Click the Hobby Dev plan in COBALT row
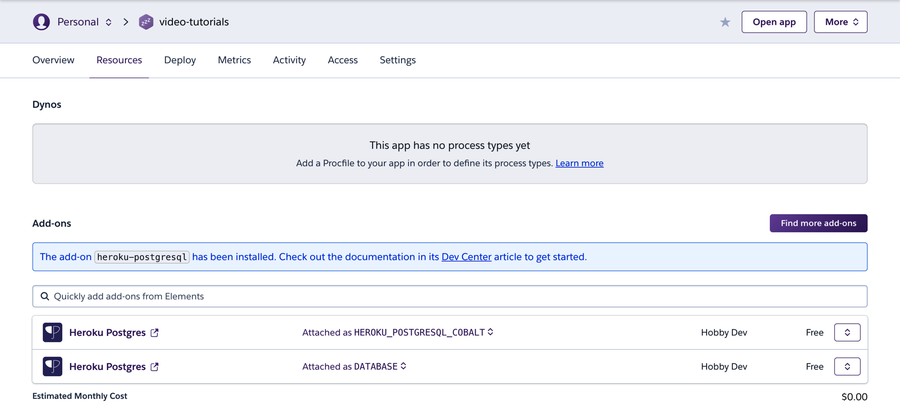900x411 pixels. click(x=724, y=332)
